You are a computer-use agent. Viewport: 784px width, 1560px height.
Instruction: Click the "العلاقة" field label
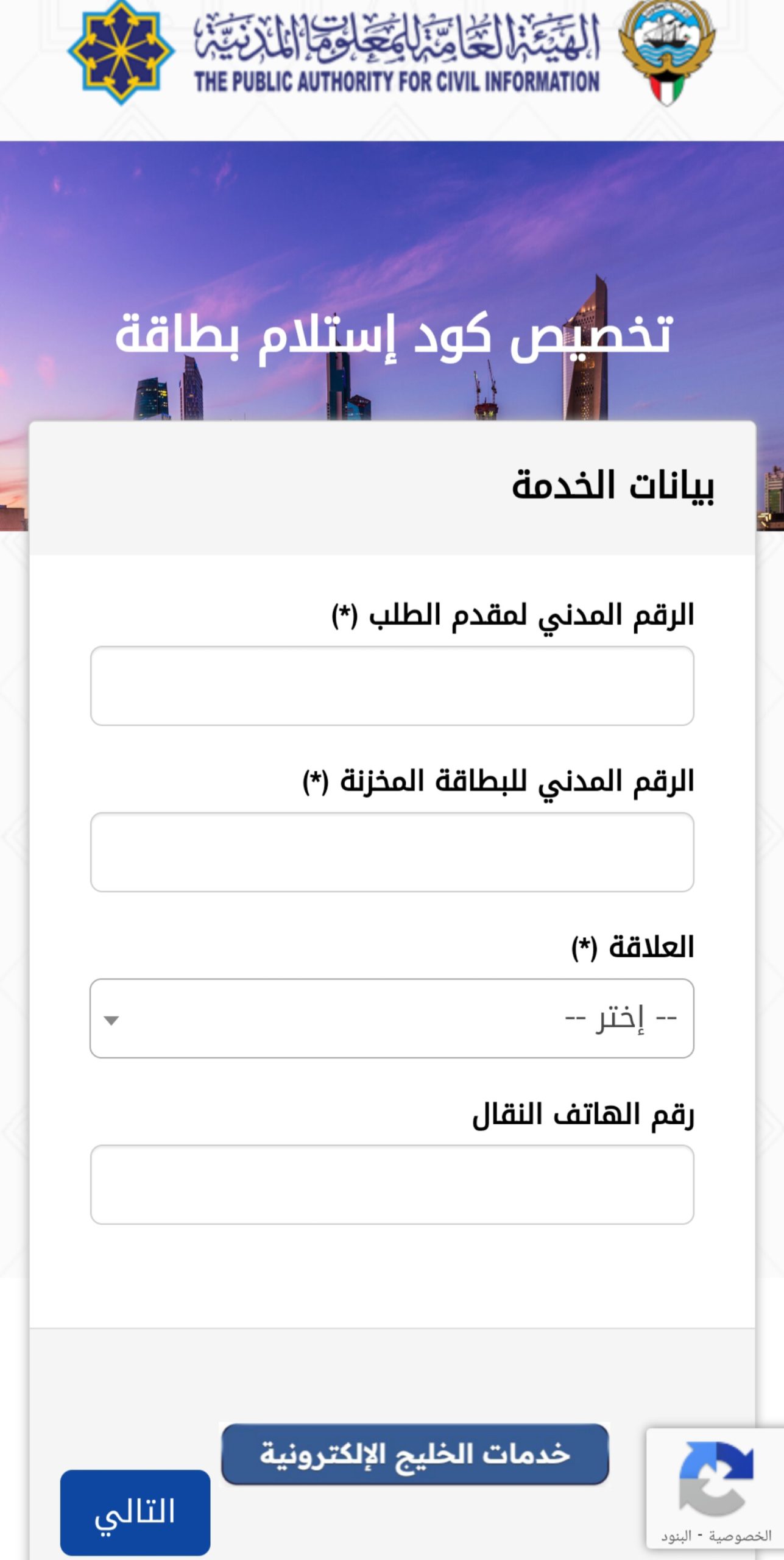click(632, 948)
